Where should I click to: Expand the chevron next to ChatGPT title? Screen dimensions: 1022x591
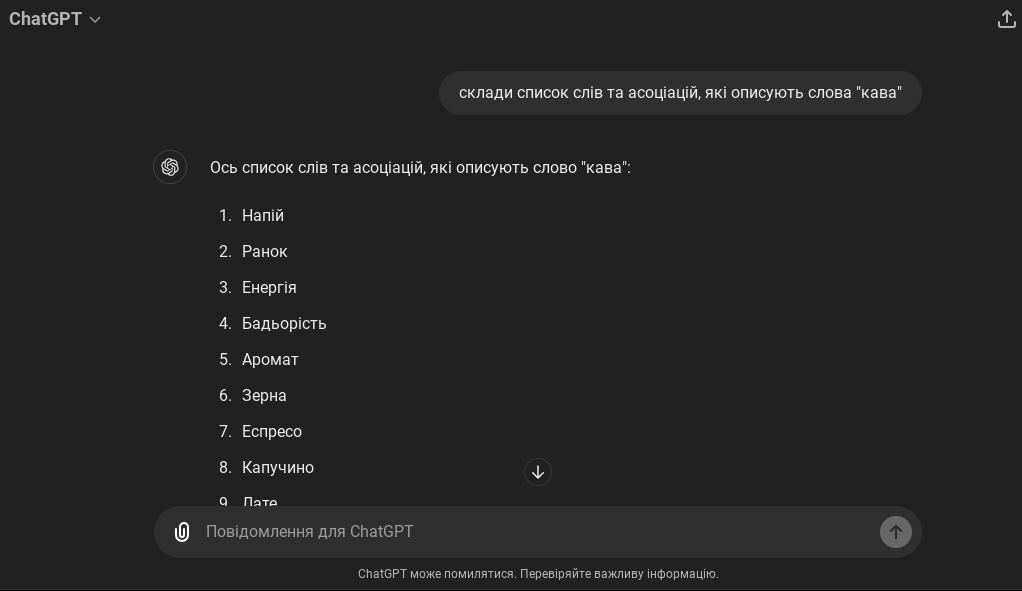[95, 19]
